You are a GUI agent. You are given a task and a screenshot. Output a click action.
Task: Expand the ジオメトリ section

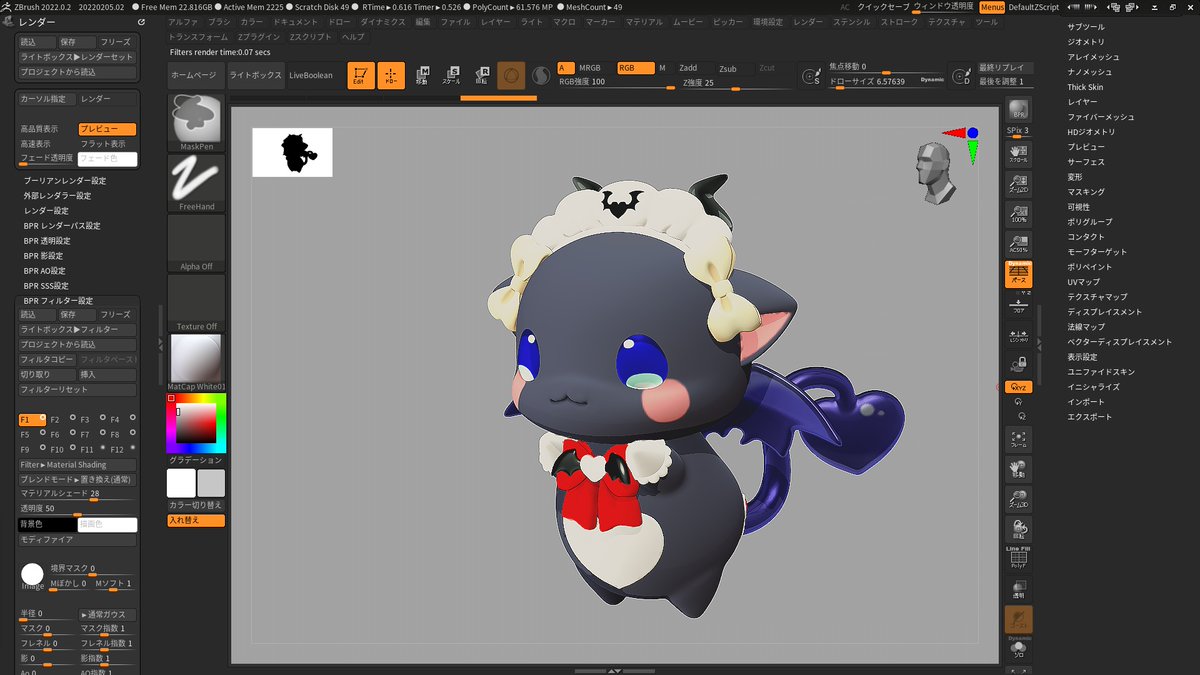1085,42
